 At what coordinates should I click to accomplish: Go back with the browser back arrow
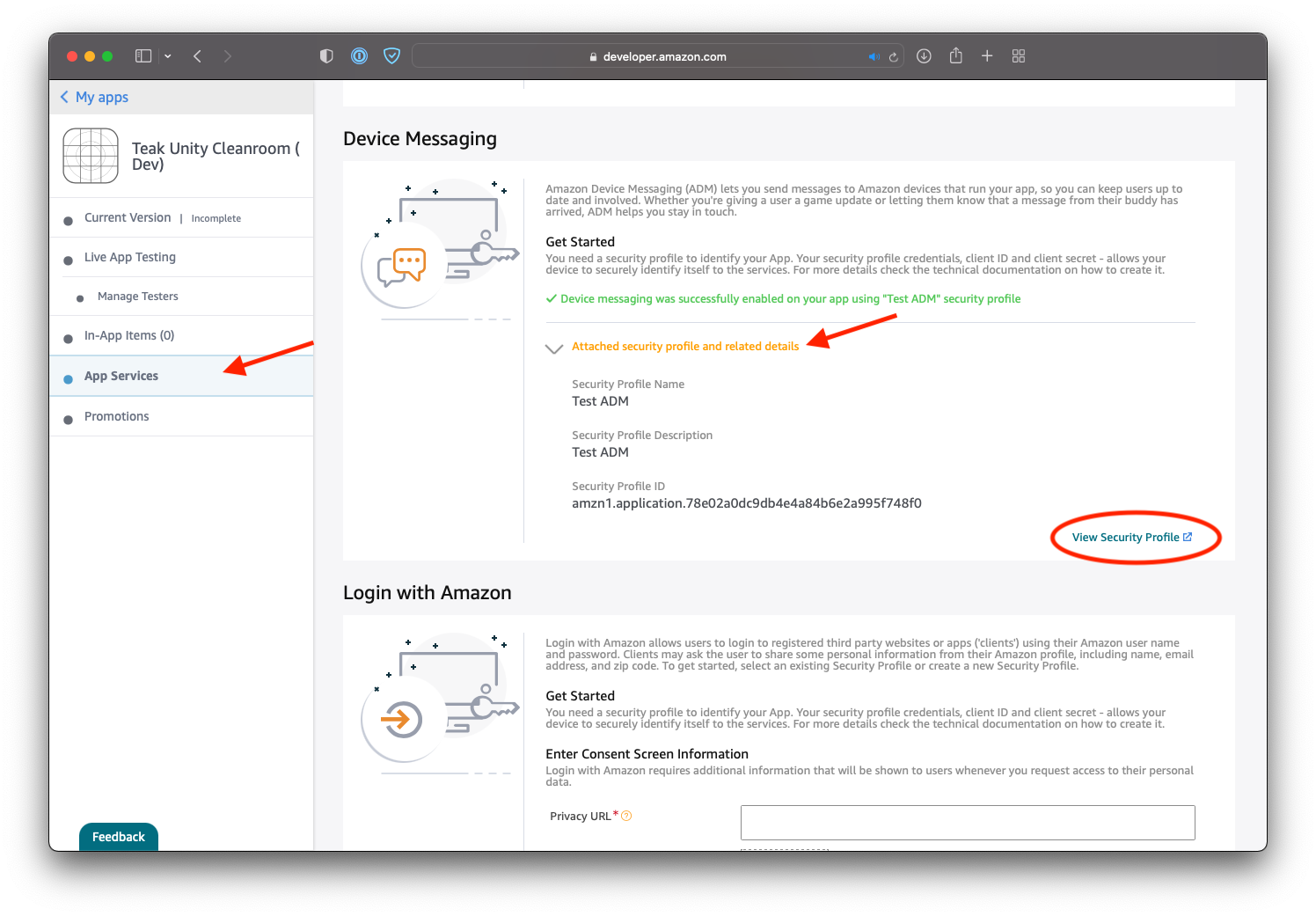198,56
